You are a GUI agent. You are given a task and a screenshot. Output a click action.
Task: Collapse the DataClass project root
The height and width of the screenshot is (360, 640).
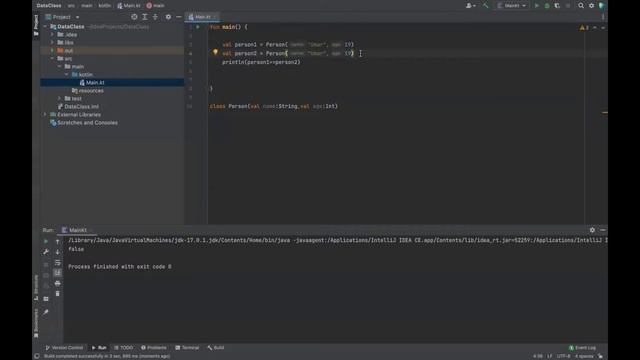pyautogui.click(x=45, y=27)
